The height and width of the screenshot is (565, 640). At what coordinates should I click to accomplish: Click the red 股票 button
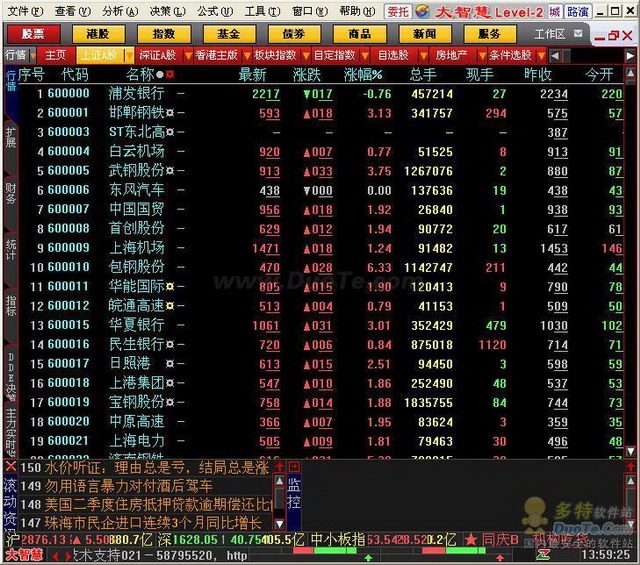tap(33, 34)
